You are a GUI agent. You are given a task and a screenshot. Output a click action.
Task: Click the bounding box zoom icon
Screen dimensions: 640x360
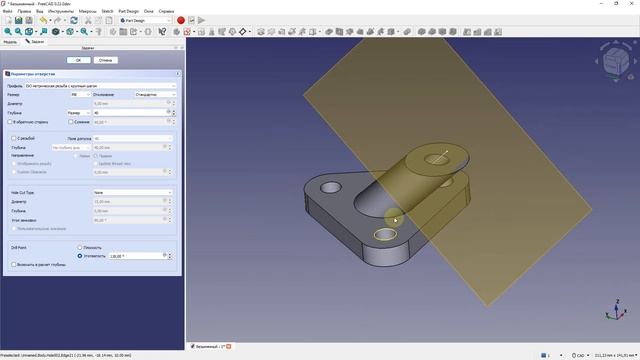(43, 31)
